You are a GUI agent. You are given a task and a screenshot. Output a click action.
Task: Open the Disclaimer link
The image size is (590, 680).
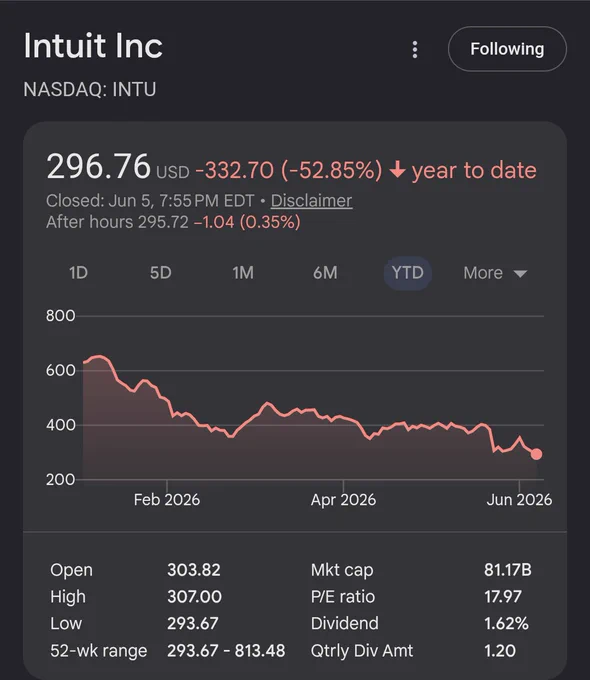311,201
